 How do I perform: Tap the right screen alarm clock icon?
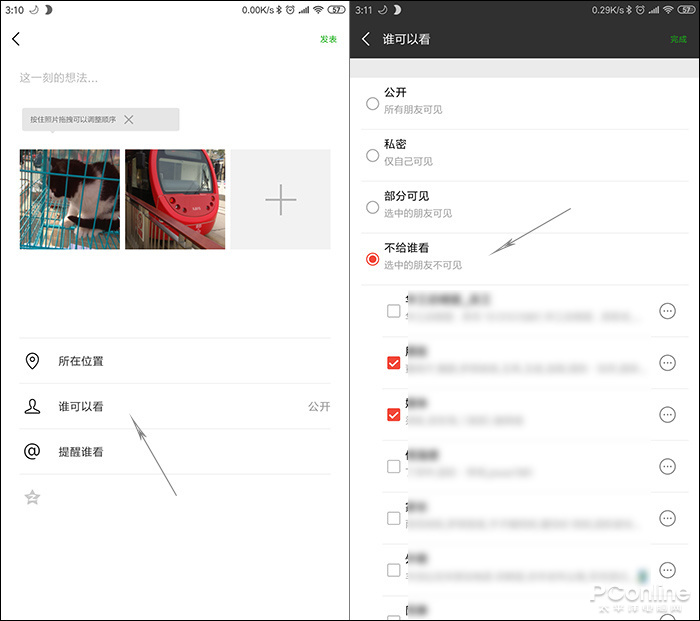click(x=640, y=10)
